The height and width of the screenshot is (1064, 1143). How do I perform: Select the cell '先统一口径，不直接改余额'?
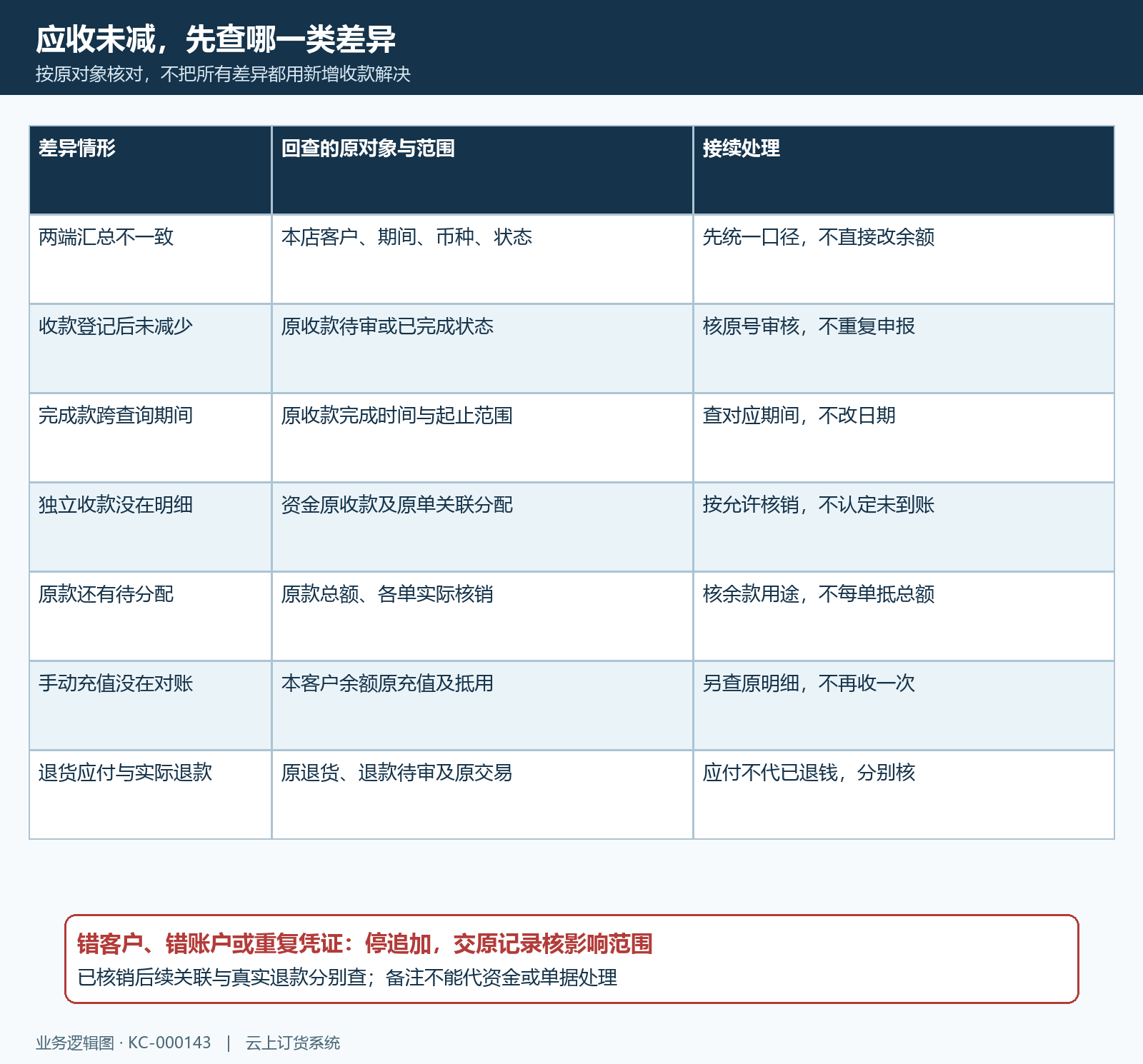904,259
